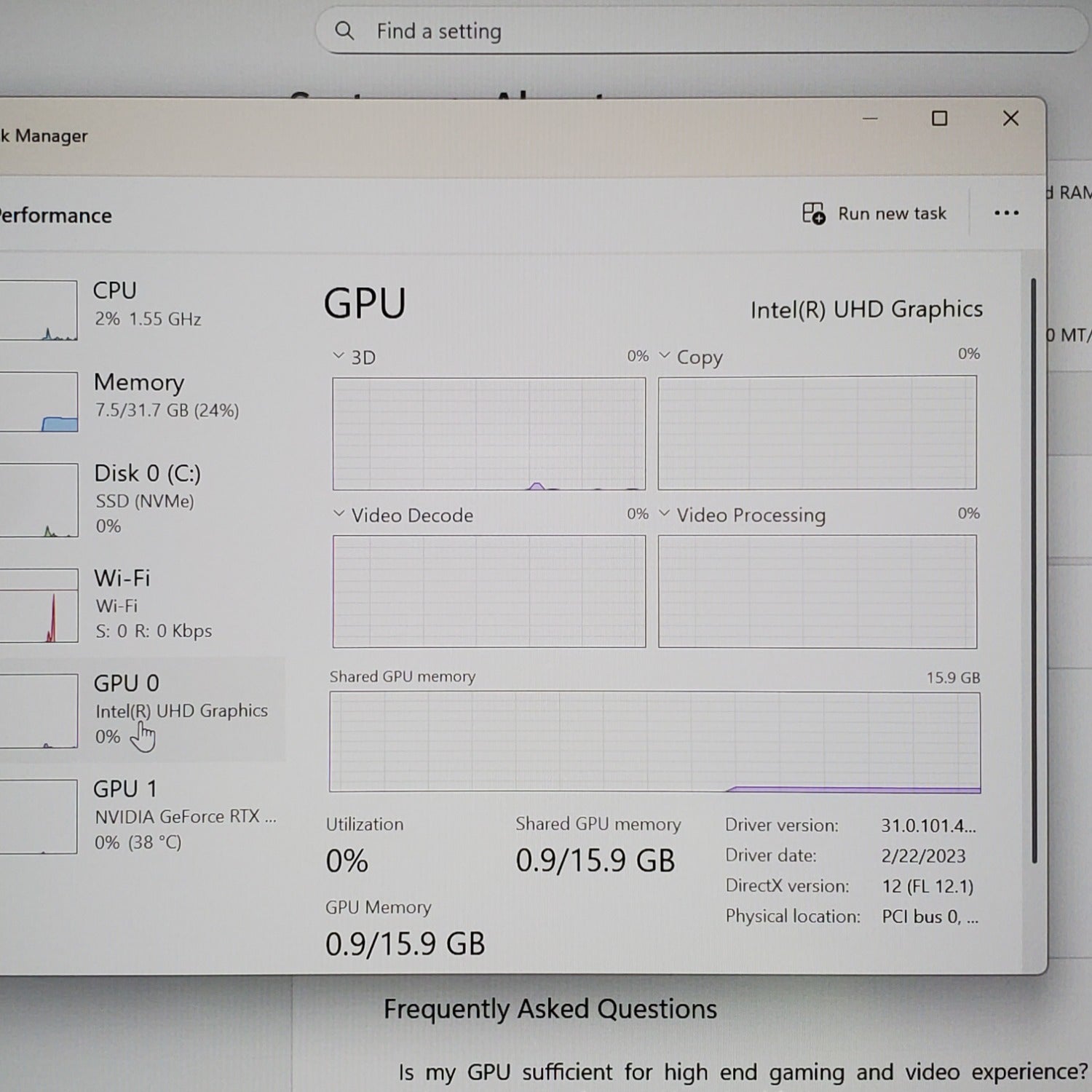Select the Memory usage mini graph
The height and width of the screenshot is (1092, 1092).
point(39,402)
